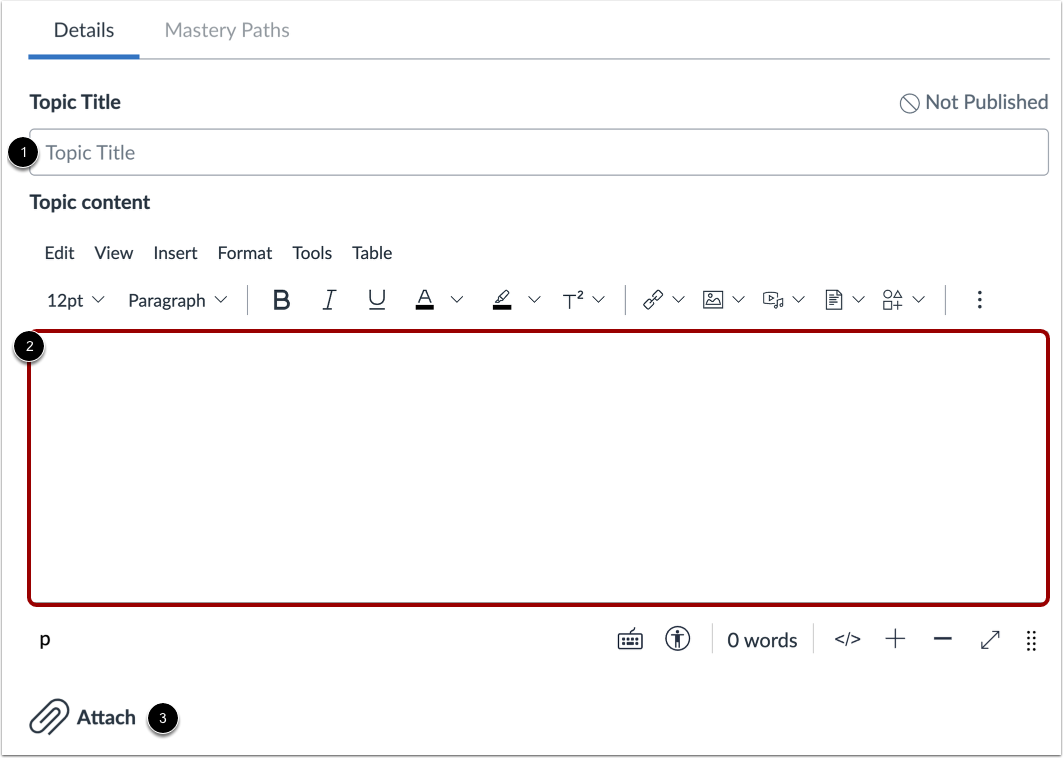Screen dimensions: 1063x758
Task: Expand the highlight color options arrow
Action: [x=534, y=300]
